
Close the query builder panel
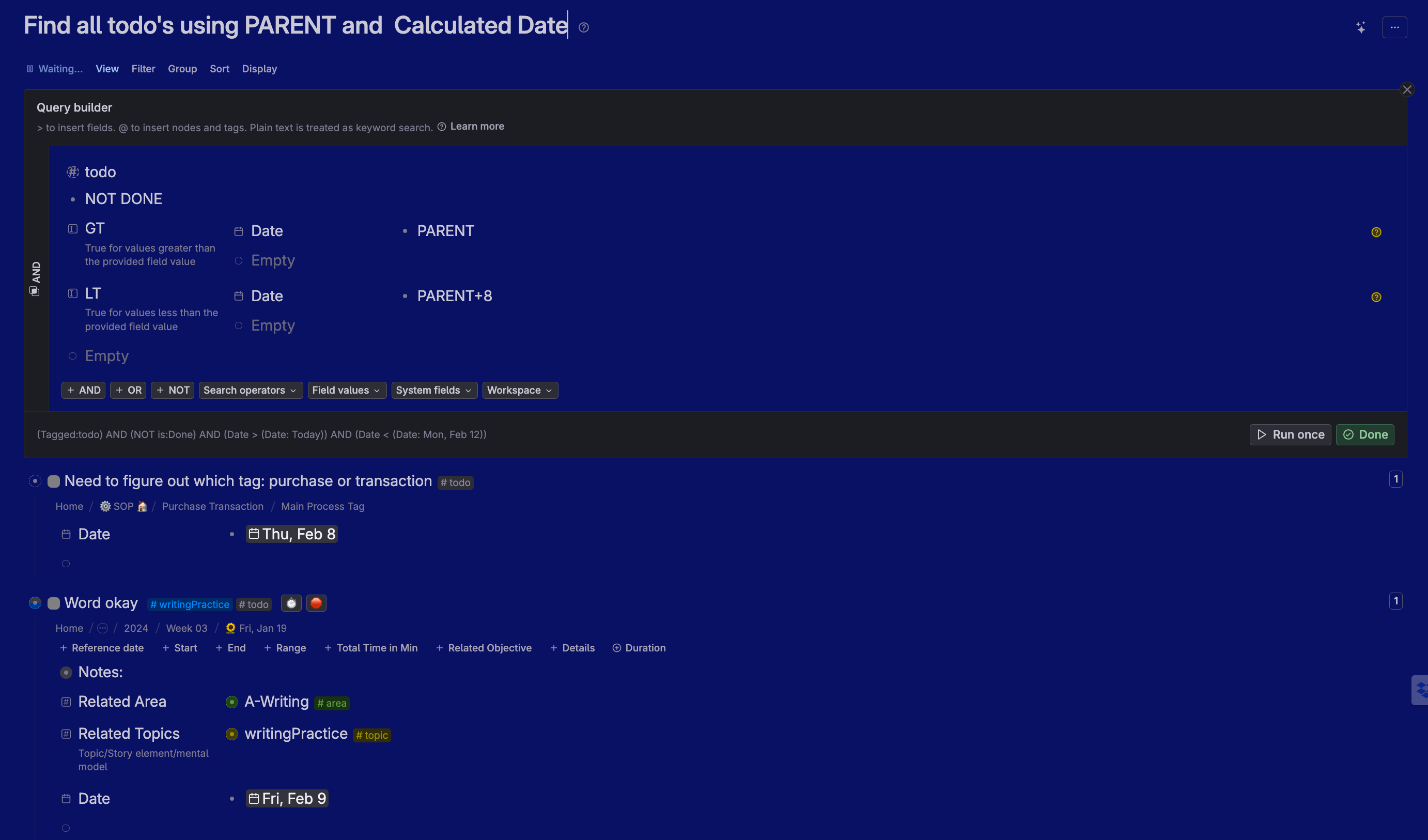pyautogui.click(x=1406, y=89)
